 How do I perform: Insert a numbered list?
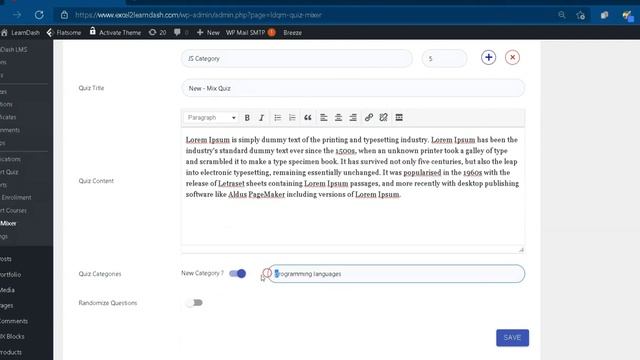[292, 118]
